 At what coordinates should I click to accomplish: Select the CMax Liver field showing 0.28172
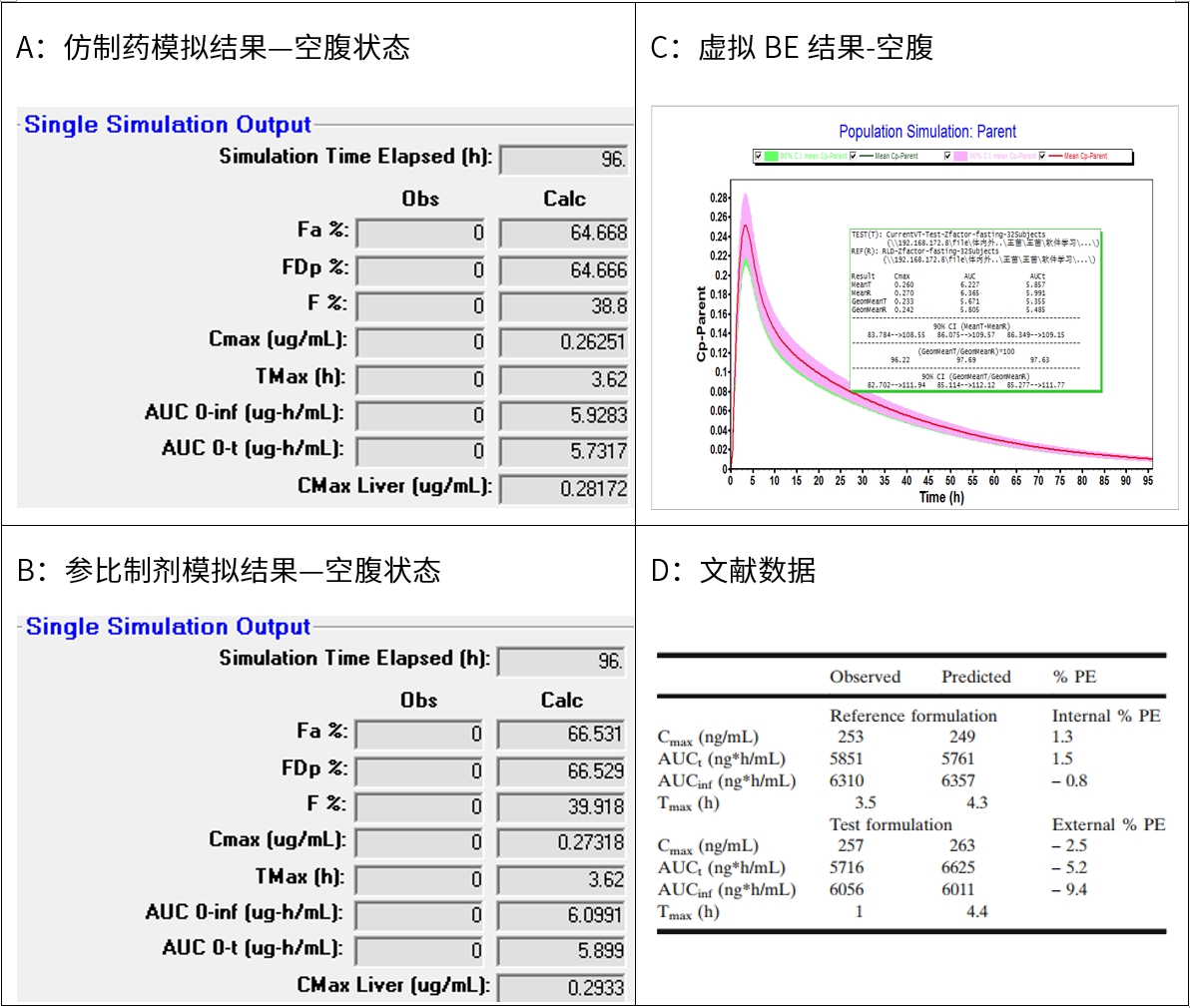(564, 489)
